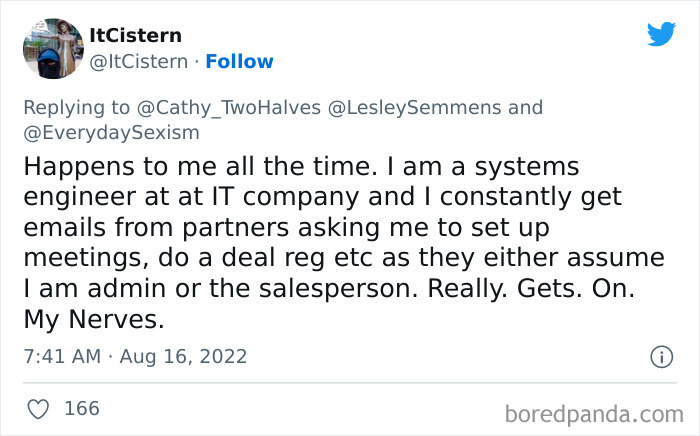The height and width of the screenshot is (436, 700).
Task: Follow the ItCistern account
Action: [239, 61]
